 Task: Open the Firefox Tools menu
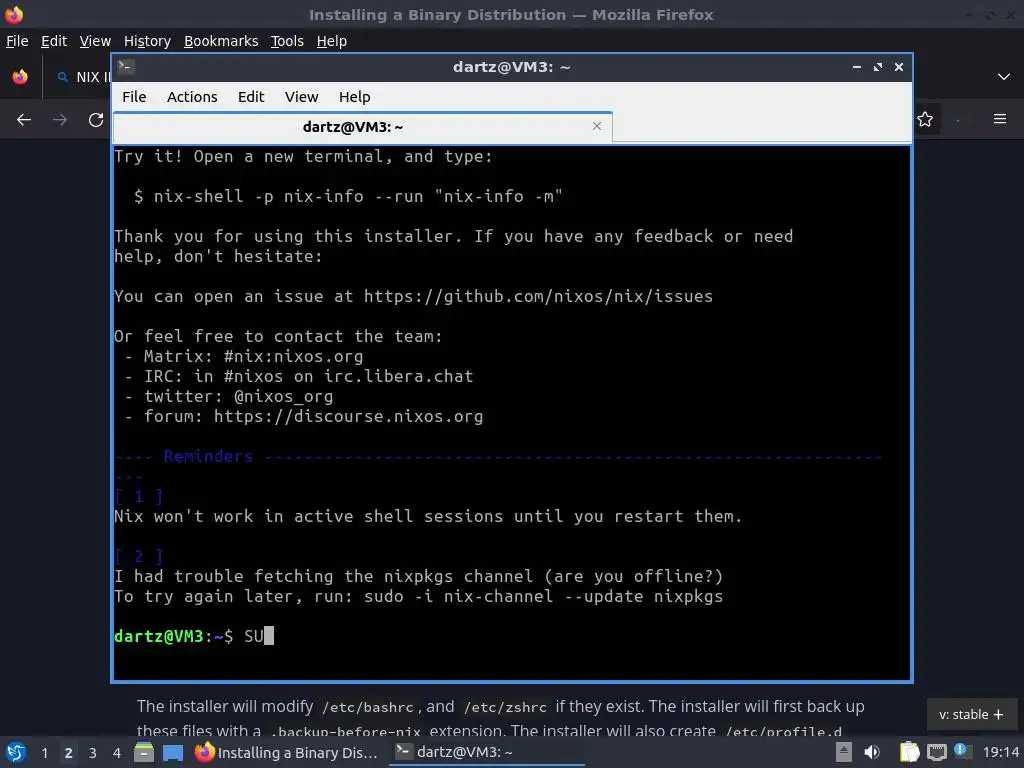point(287,40)
